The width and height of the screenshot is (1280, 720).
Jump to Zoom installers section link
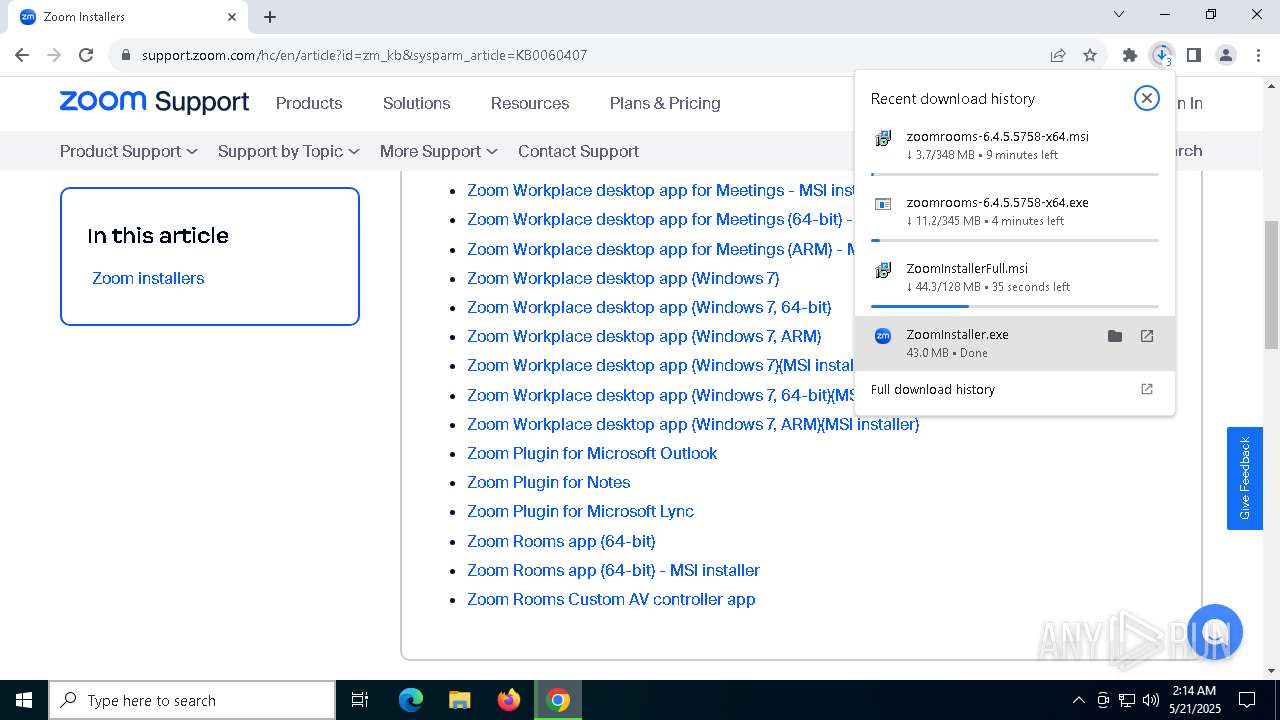[148, 278]
